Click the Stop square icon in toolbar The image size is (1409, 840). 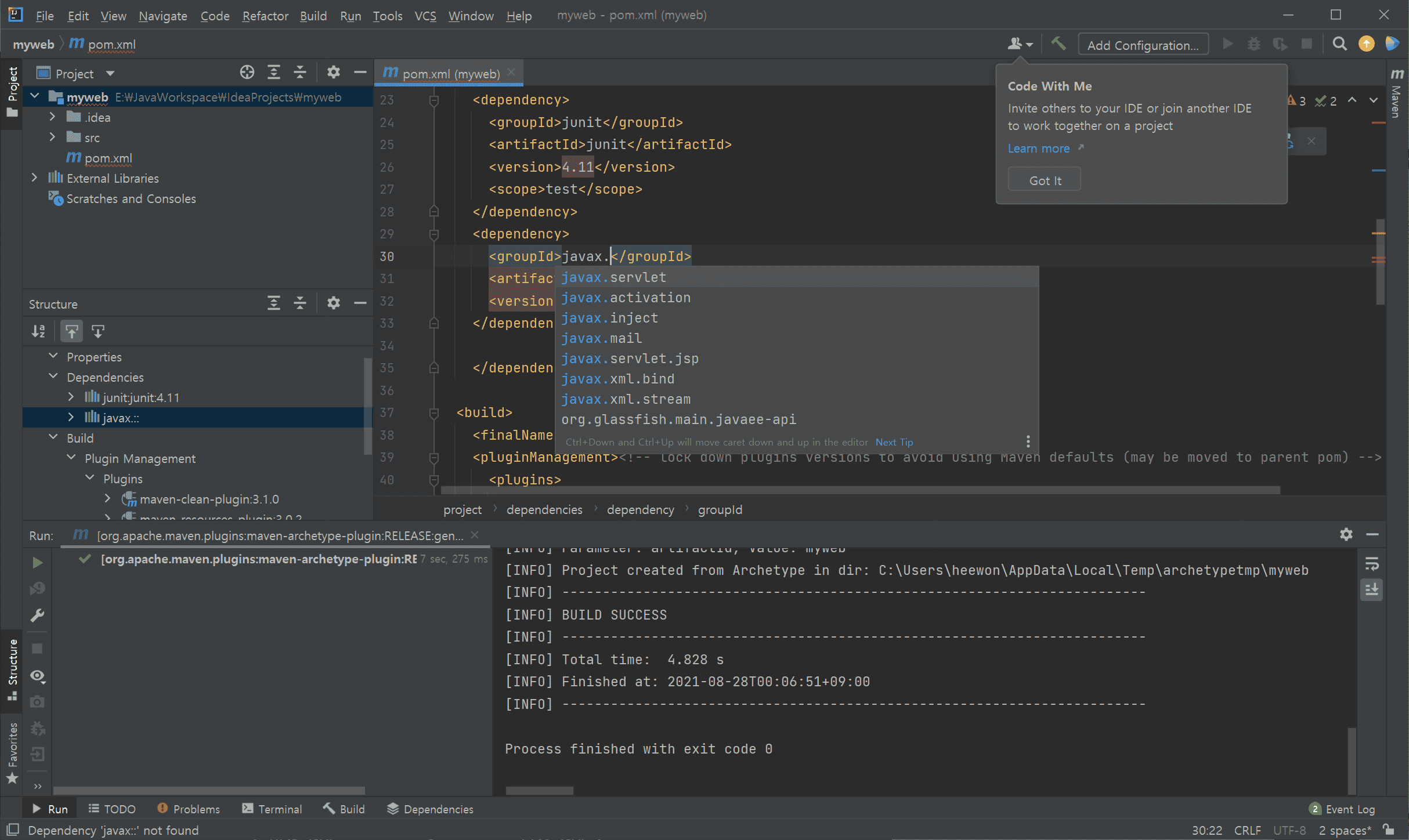tap(1306, 44)
